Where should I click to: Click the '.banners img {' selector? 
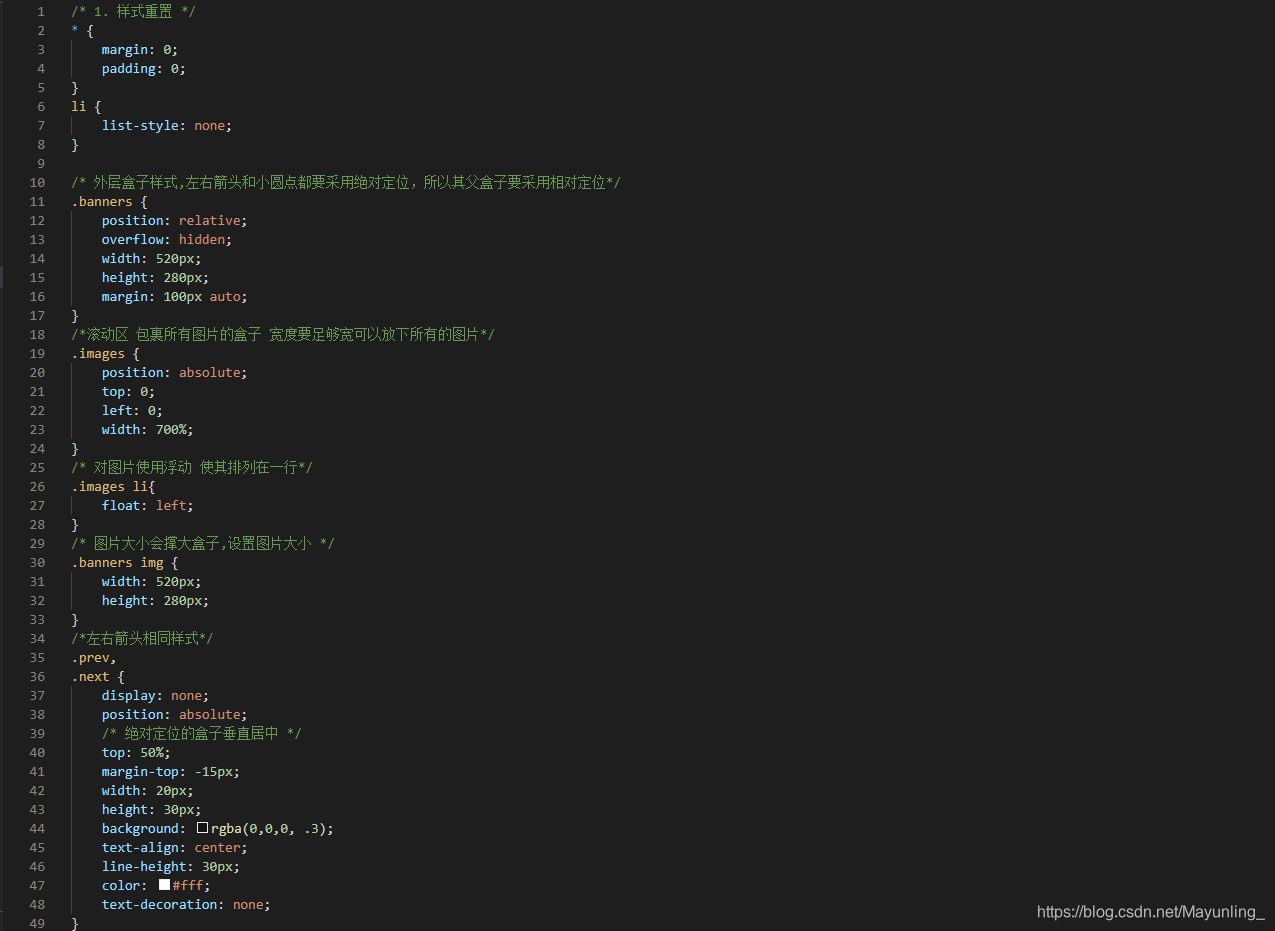(125, 562)
